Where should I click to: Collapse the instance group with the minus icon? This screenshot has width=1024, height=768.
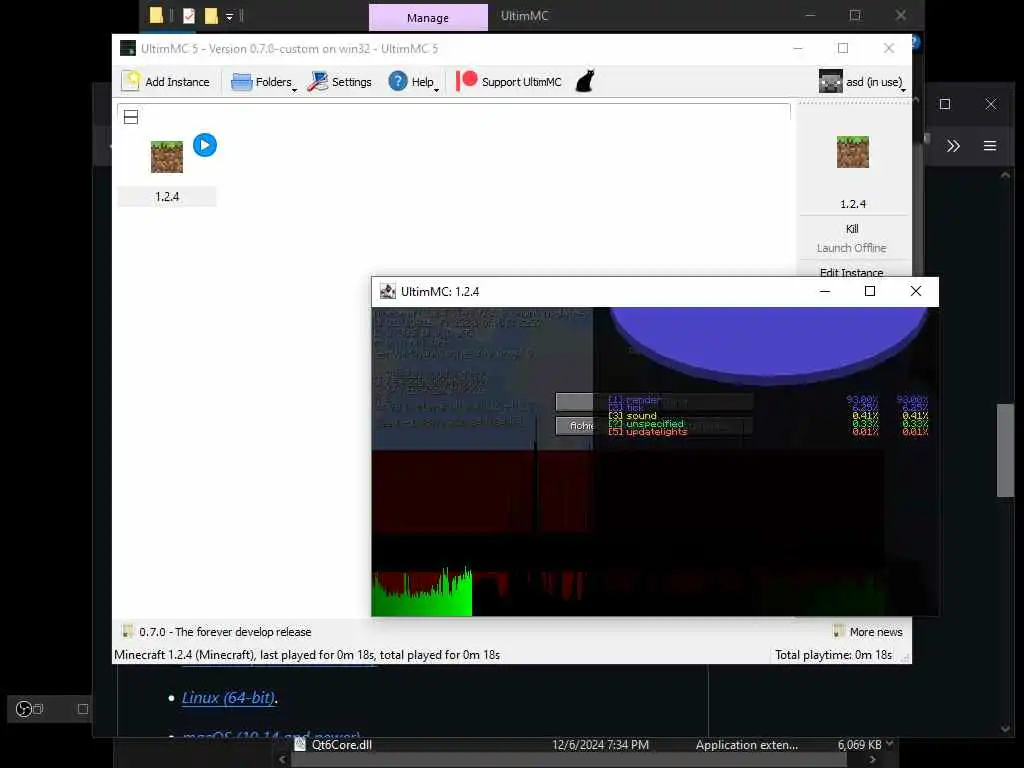click(x=131, y=117)
